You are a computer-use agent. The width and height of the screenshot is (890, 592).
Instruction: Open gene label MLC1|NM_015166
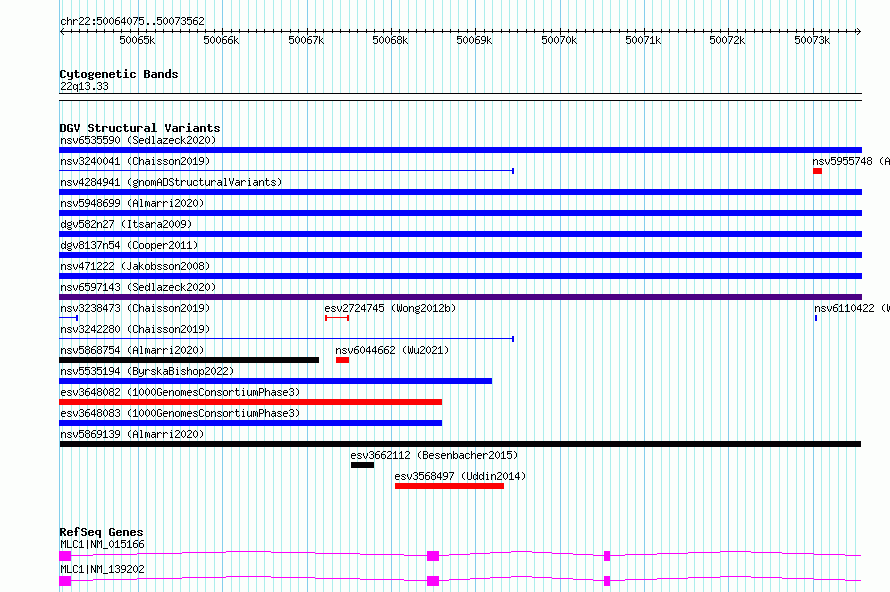(102, 544)
